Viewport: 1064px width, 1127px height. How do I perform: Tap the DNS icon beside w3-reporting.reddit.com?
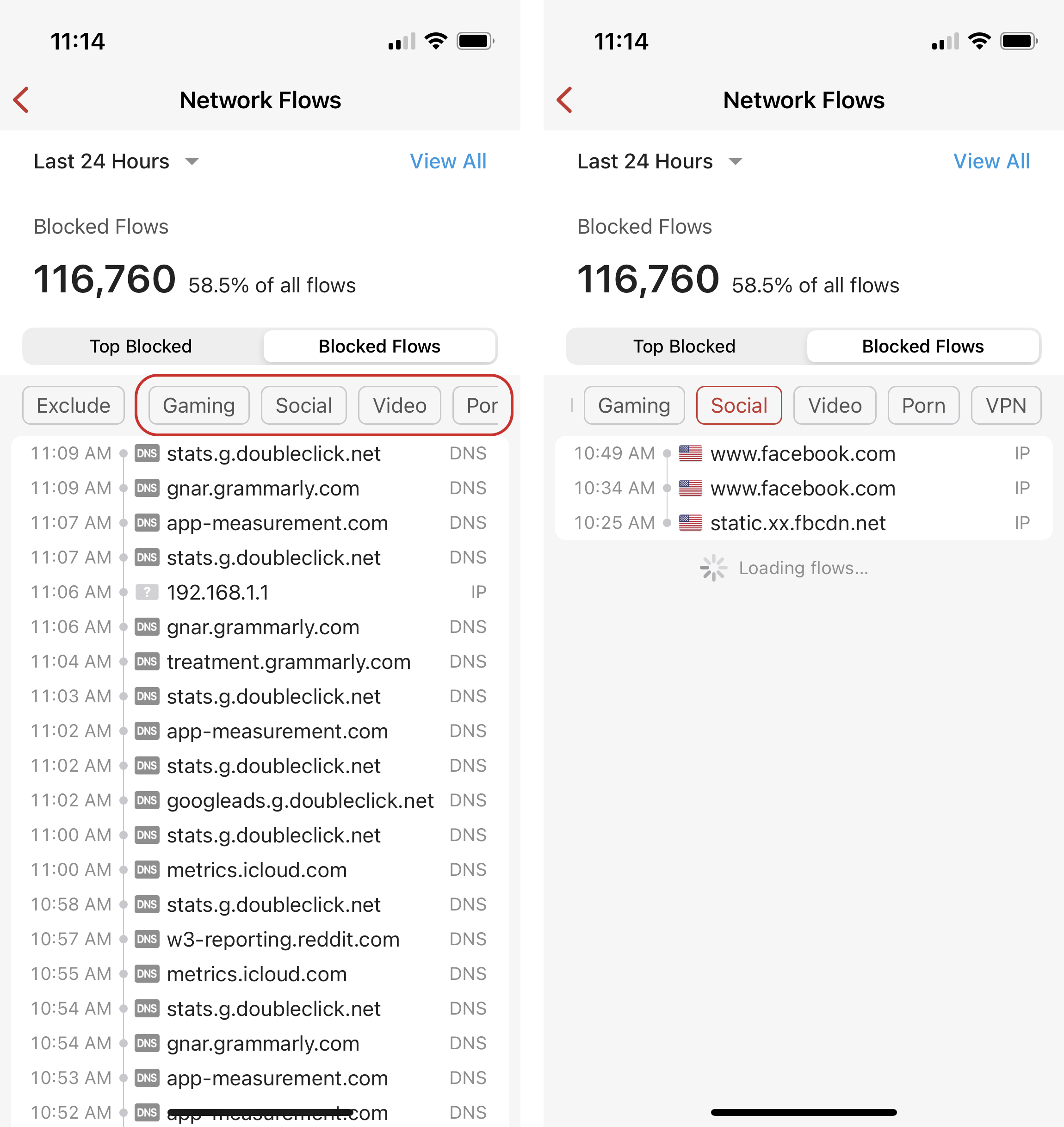(147, 939)
